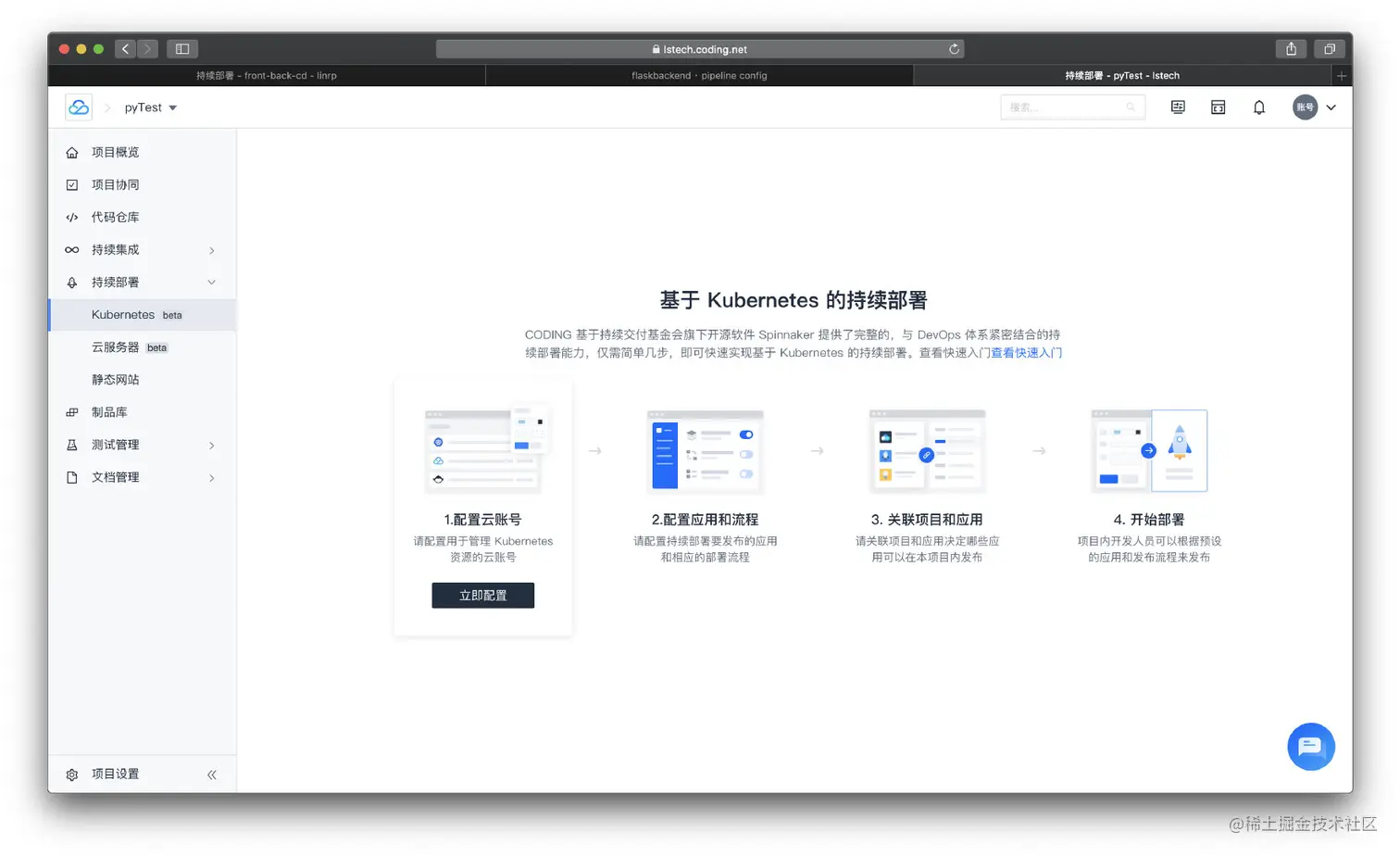Open a new tab with plus
The height and width of the screenshot is (856, 1400).
[1342, 76]
